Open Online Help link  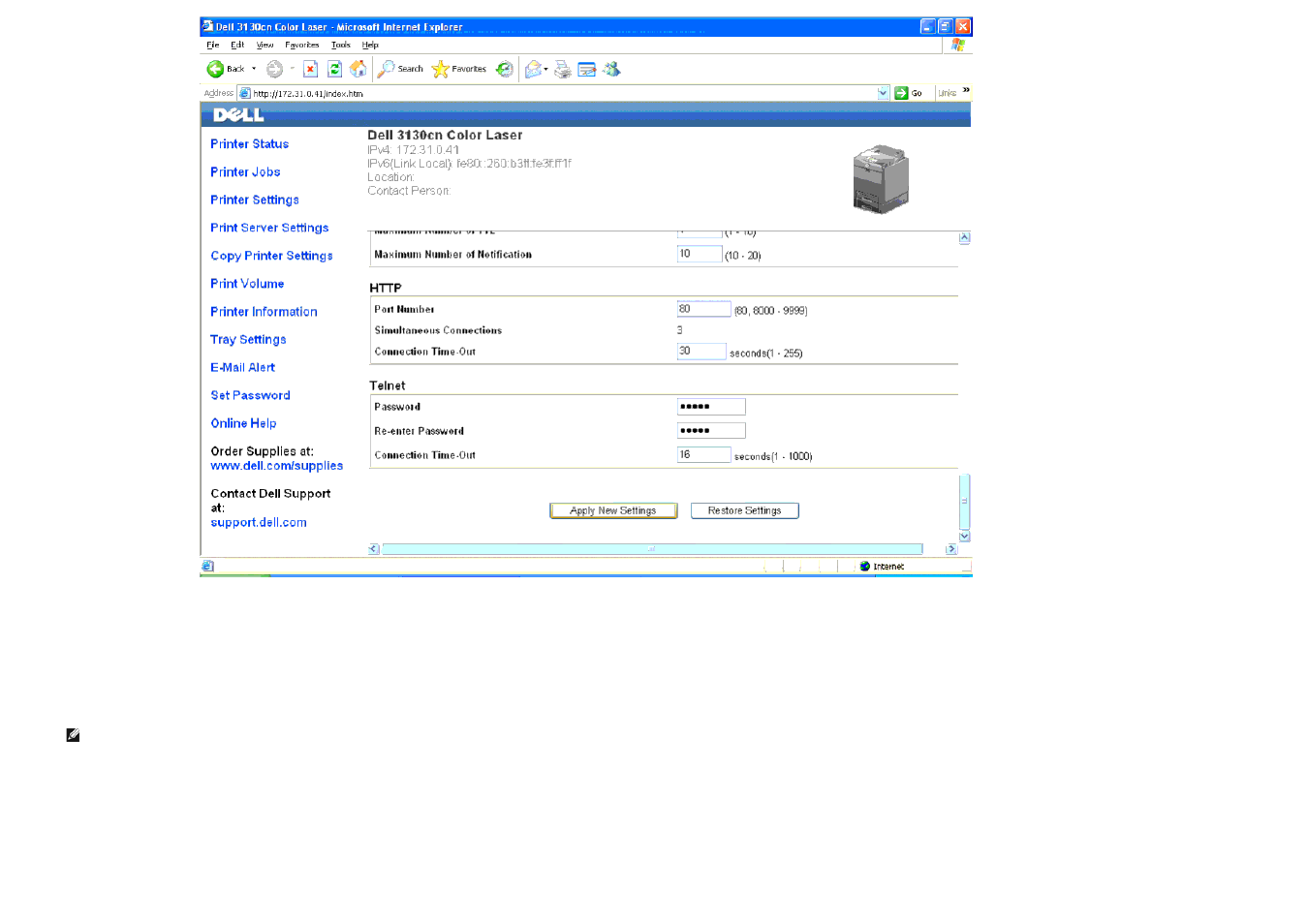pos(243,423)
